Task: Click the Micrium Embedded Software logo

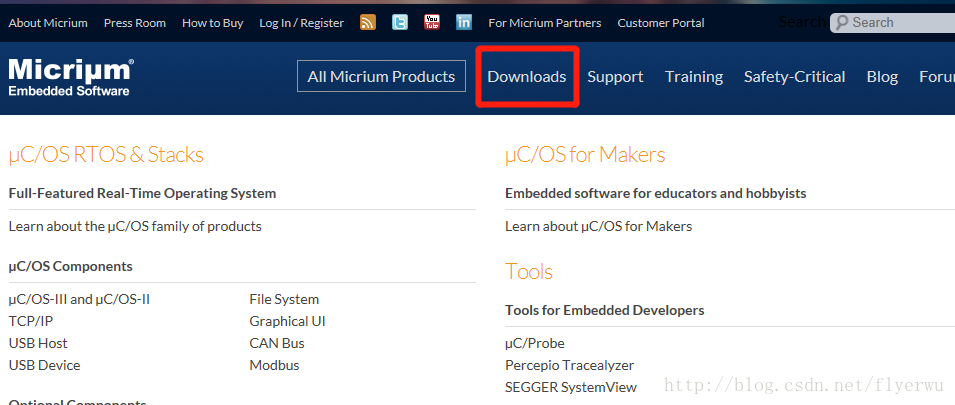Action: [x=71, y=77]
